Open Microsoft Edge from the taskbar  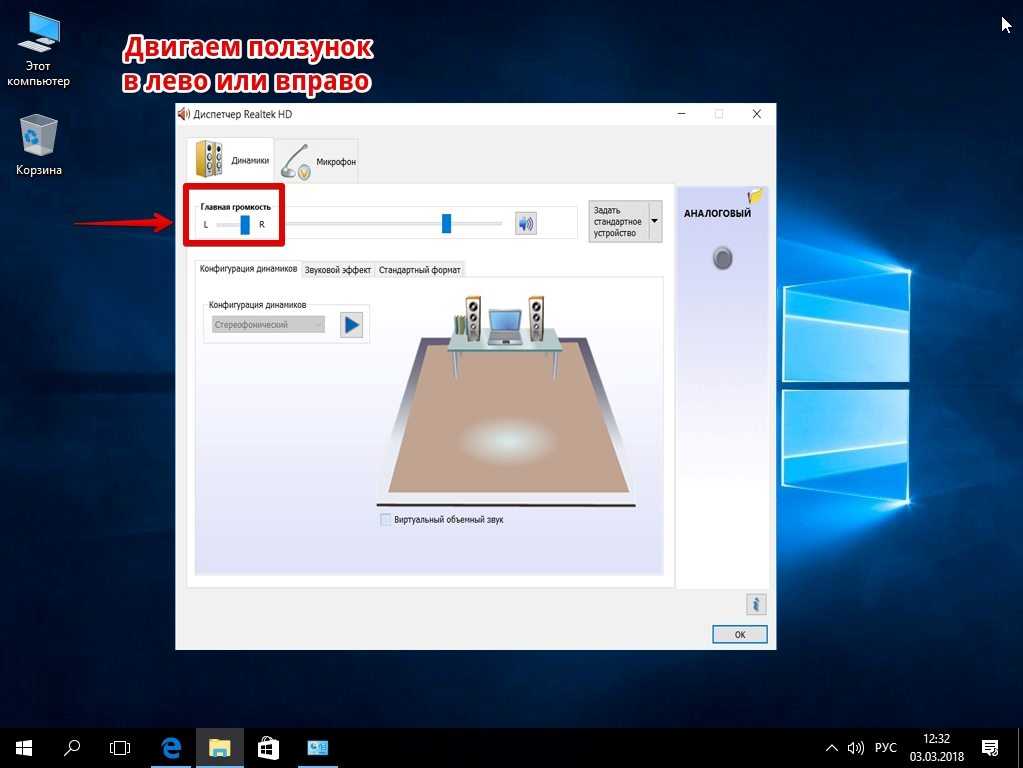coord(171,747)
